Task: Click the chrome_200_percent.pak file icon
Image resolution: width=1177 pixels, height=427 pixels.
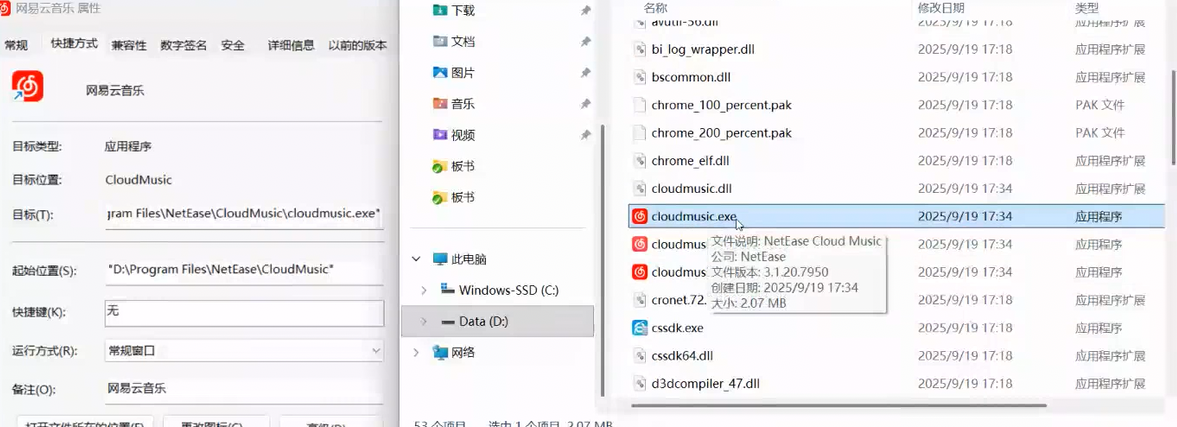Action: click(x=640, y=133)
